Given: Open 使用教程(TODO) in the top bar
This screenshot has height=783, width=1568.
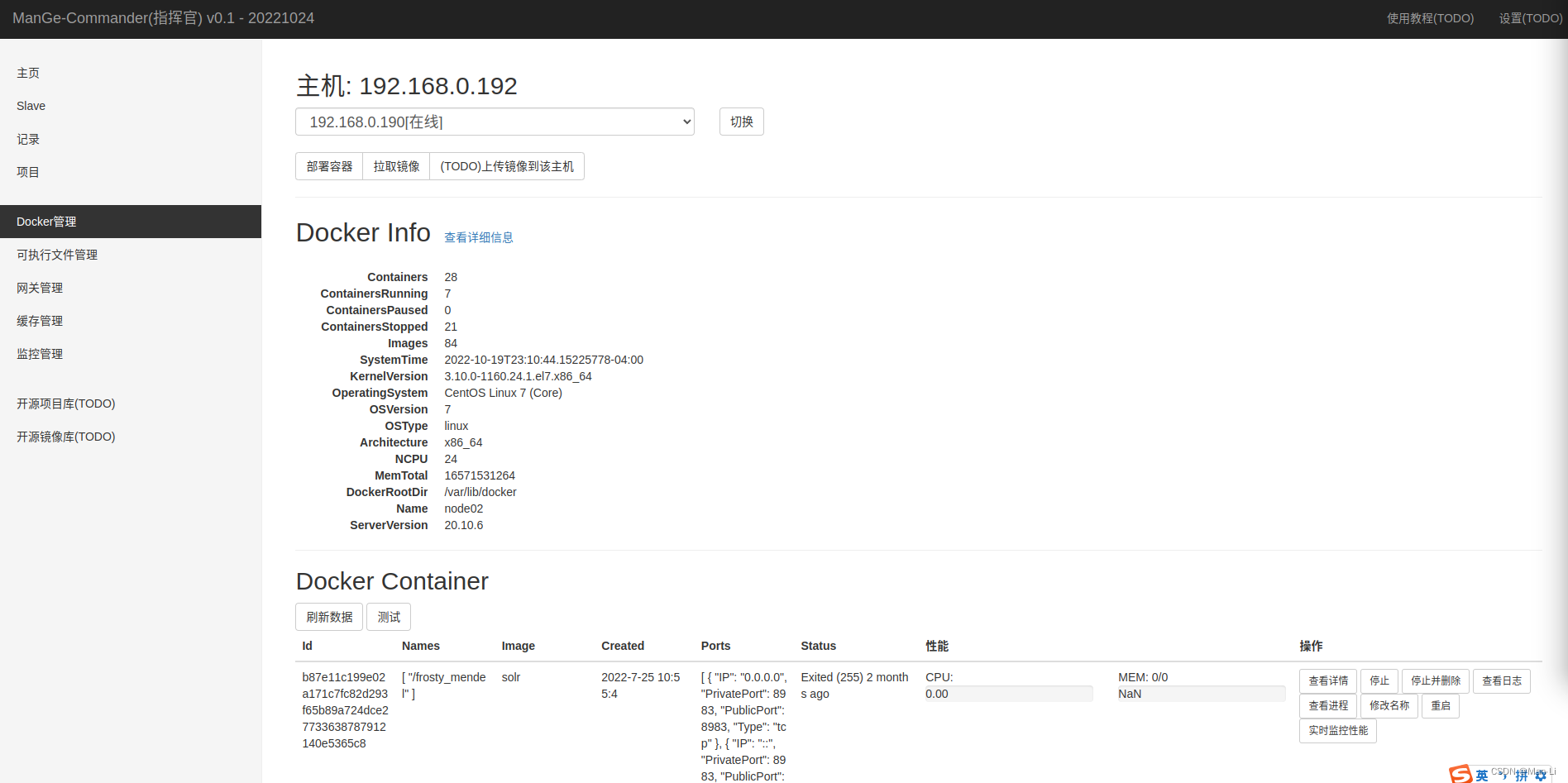Looking at the screenshot, I should tap(1431, 17).
